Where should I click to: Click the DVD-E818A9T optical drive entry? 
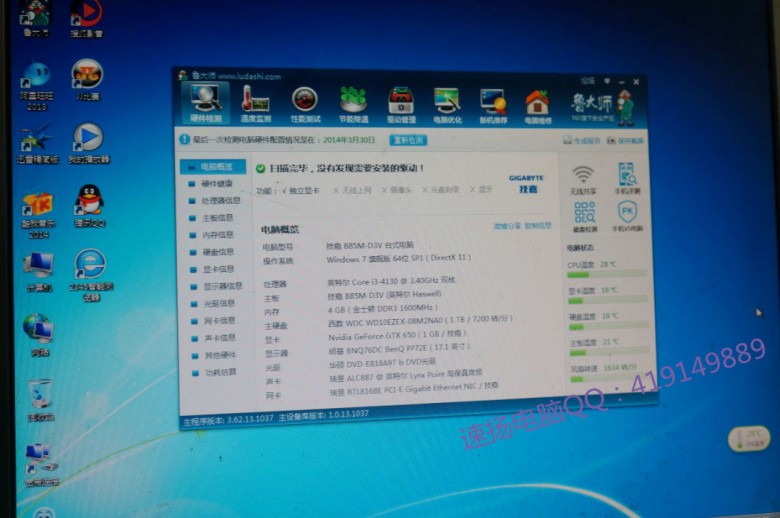pyautogui.click(x=382, y=363)
